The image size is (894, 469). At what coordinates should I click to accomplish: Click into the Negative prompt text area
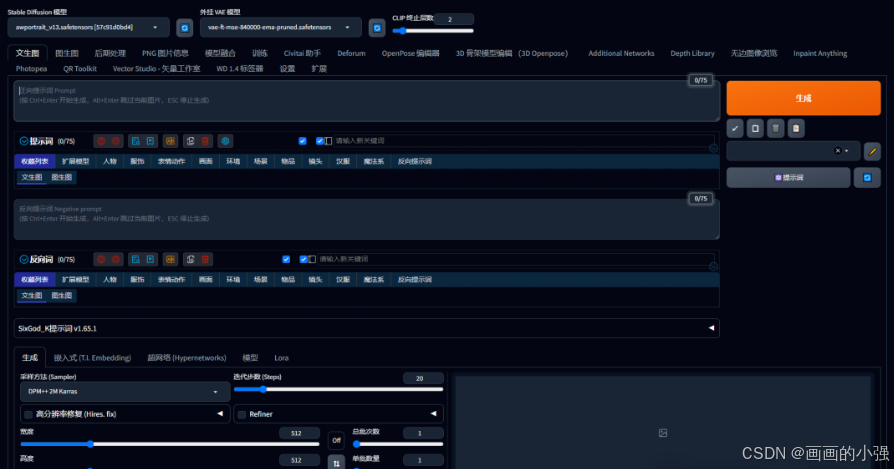coord(367,219)
